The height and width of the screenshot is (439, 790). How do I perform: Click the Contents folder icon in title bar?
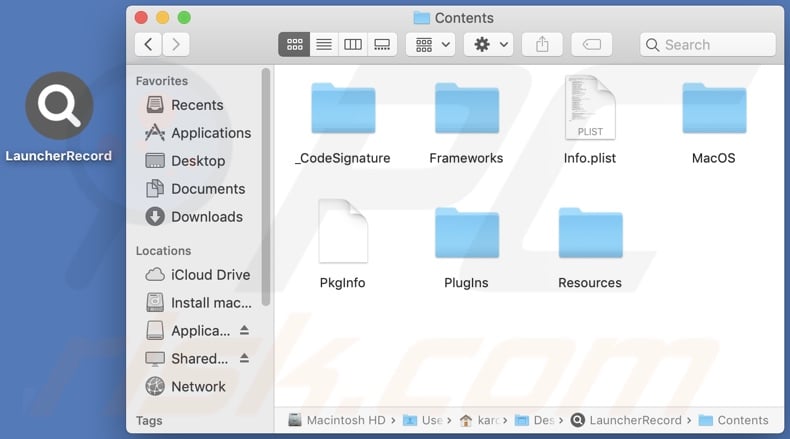click(x=422, y=18)
